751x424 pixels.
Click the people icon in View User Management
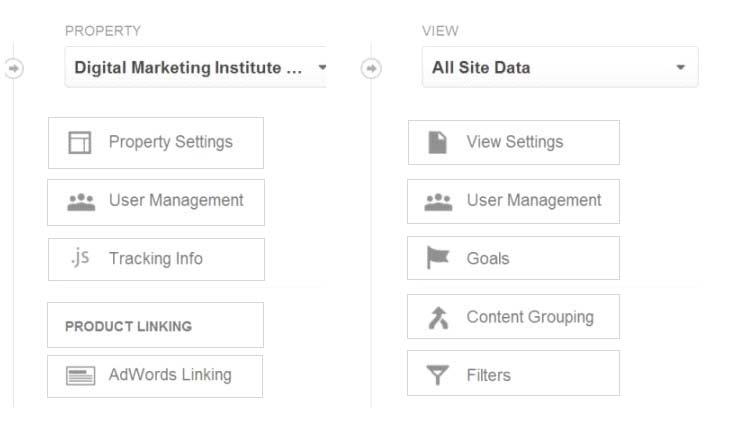click(438, 202)
